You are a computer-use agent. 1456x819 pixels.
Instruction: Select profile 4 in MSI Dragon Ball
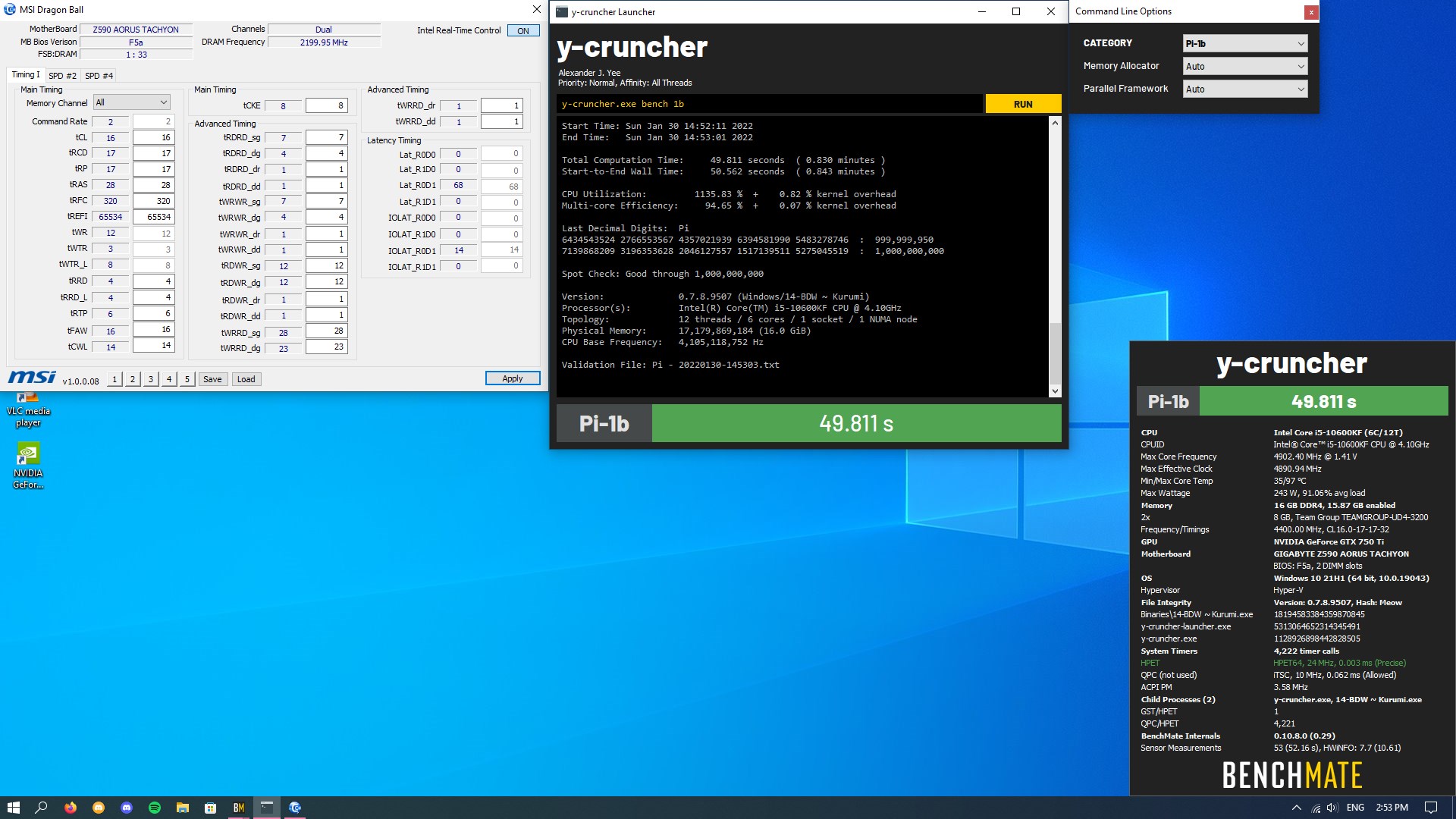point(169,379)
